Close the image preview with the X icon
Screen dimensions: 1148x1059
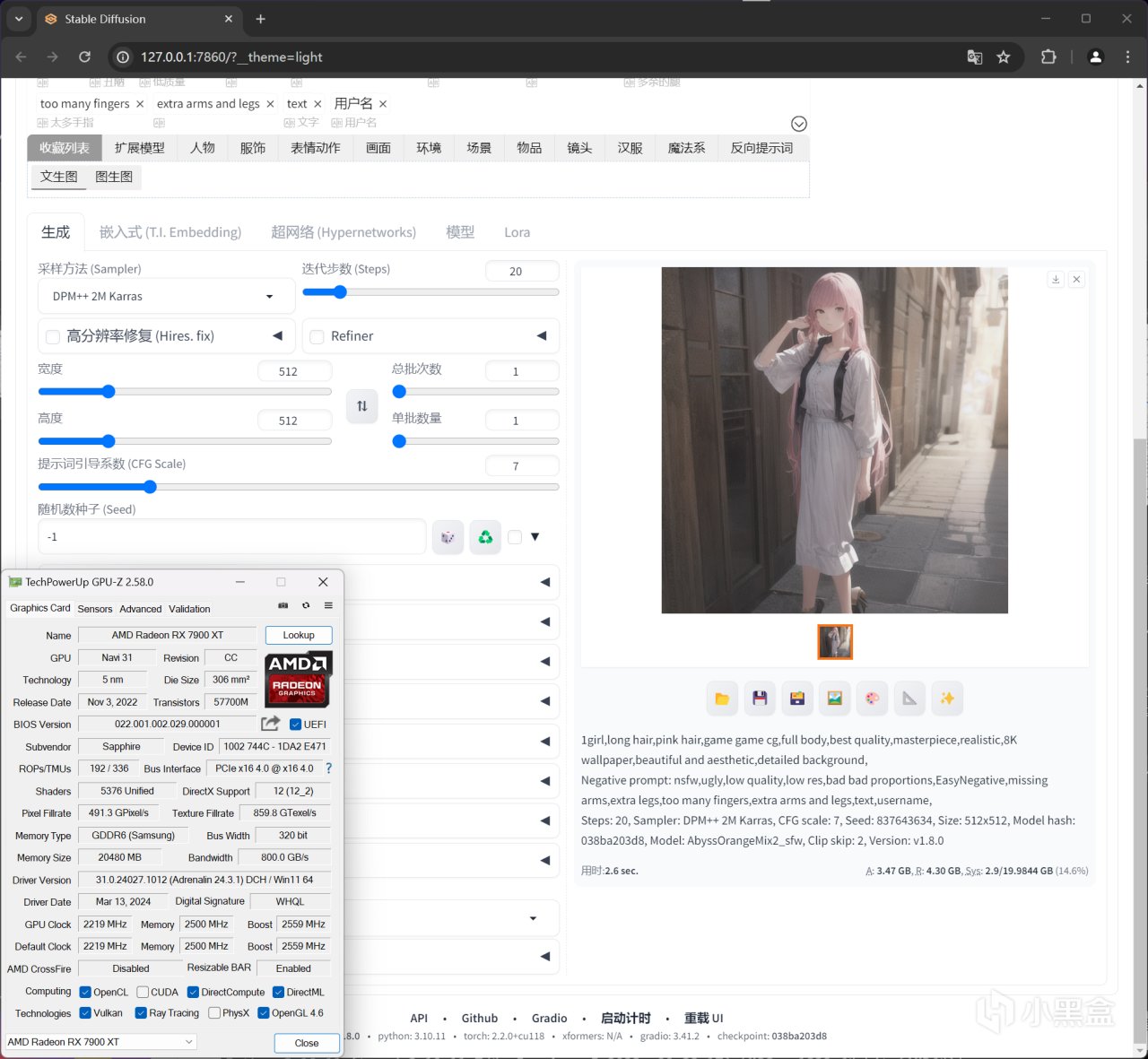pyautogui.click(x=1077, y=279)
